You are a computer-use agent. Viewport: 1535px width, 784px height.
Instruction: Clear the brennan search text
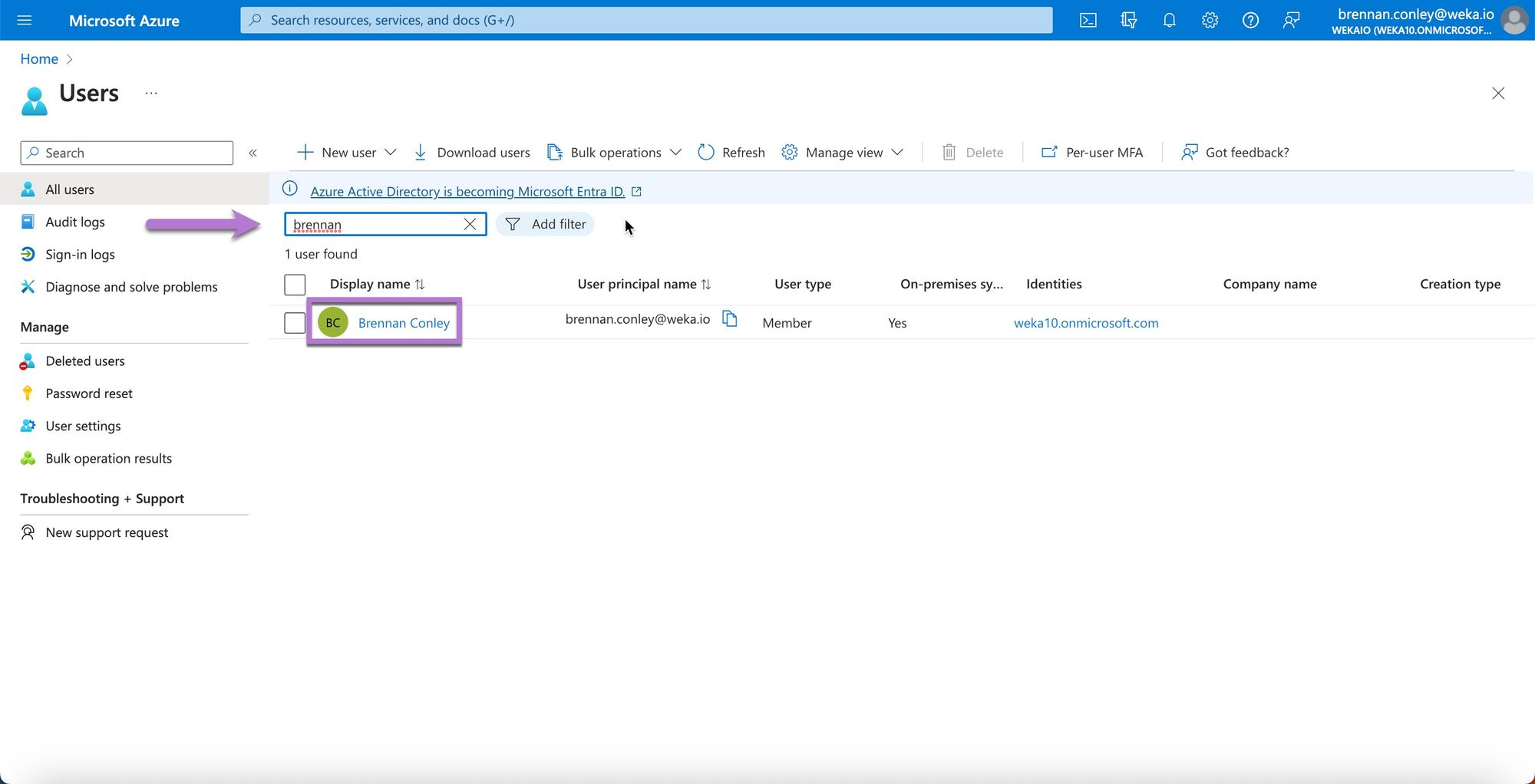(x=470, y=224)
